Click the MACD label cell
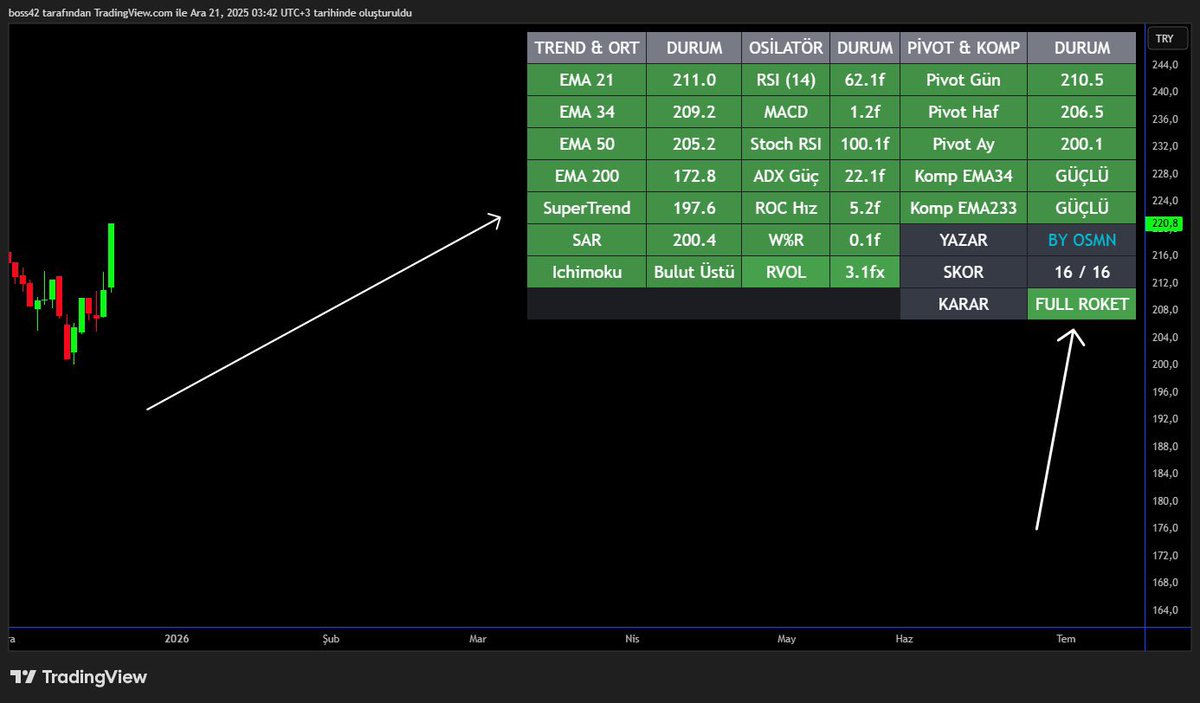Viewport: 1200px width, 703px height. coord(786,112)
